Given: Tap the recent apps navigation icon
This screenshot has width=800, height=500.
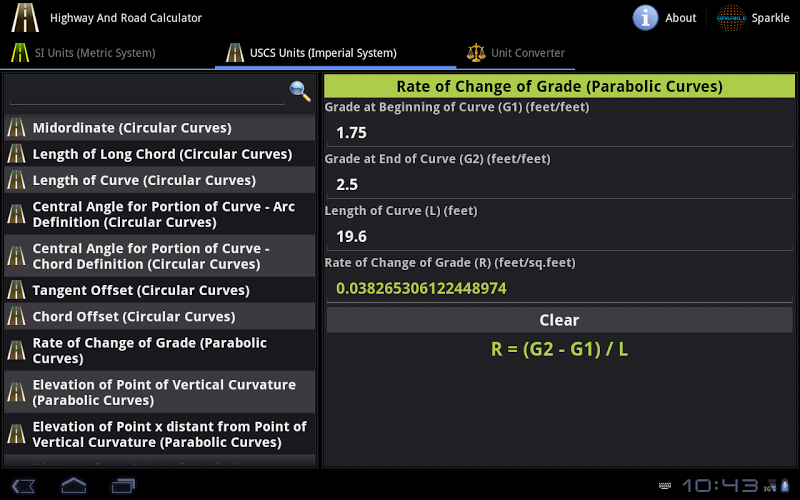Looking at the screenshot, I should tap(123, 485).
